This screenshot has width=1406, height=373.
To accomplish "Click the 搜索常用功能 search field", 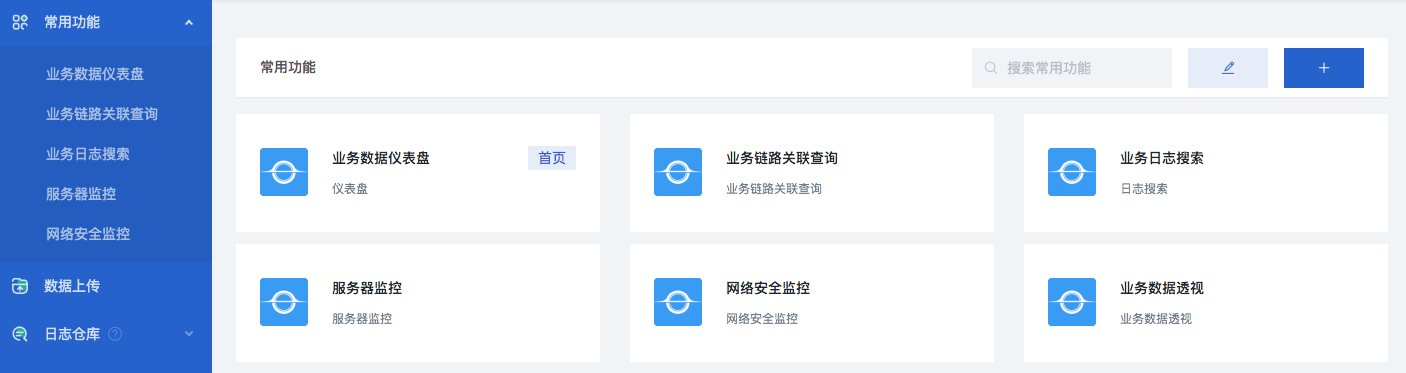I will click(1072, 68).
